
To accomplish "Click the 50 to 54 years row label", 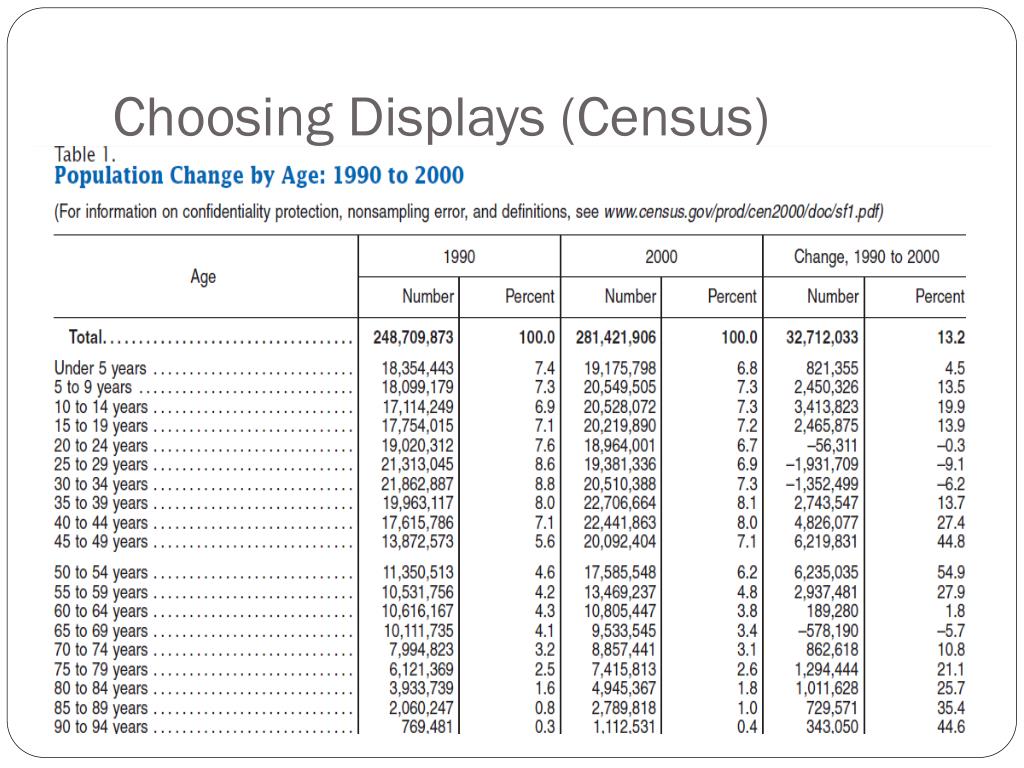I will pos(101,573).
